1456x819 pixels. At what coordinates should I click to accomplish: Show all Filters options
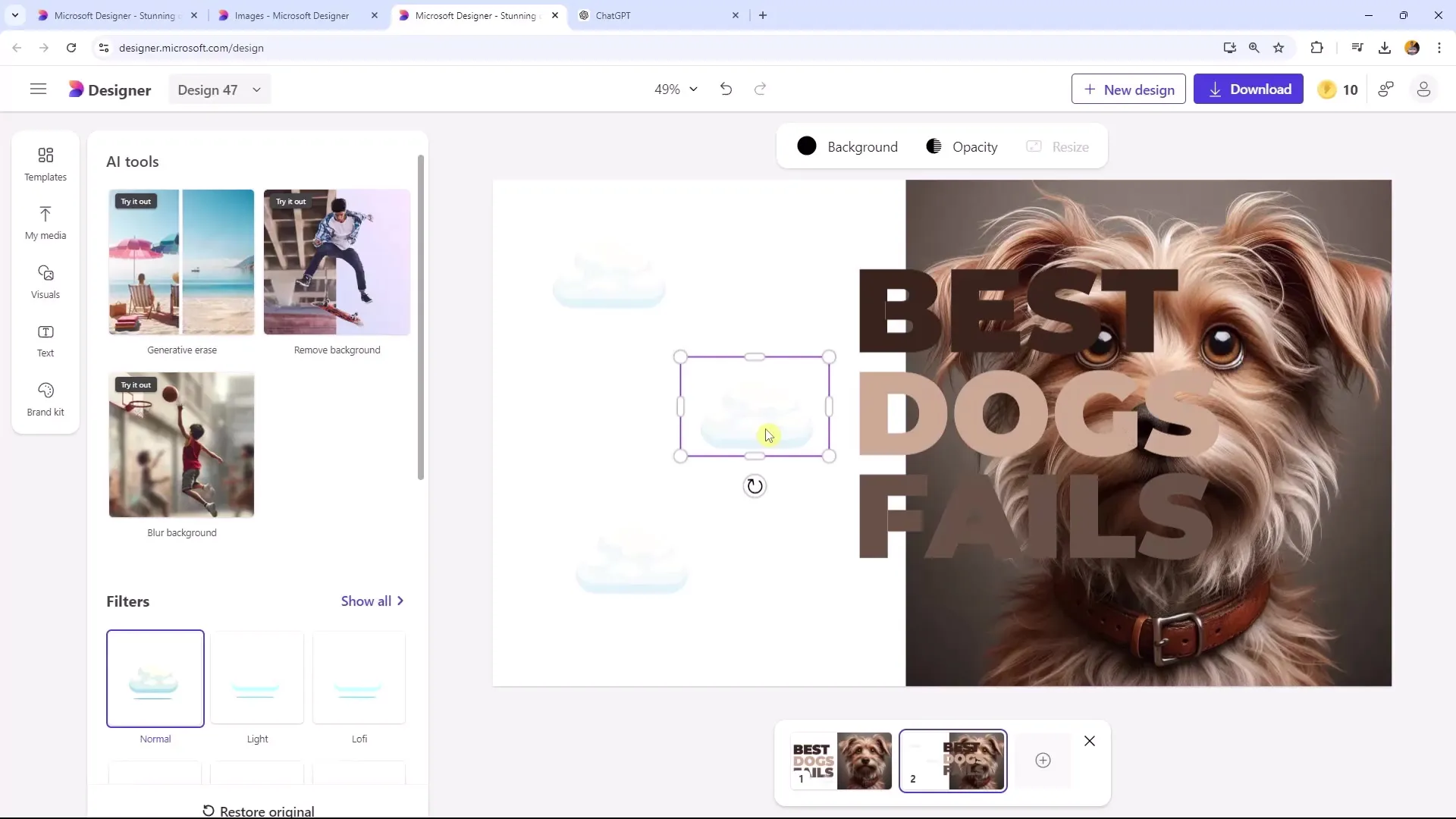[x=373, y=601]
